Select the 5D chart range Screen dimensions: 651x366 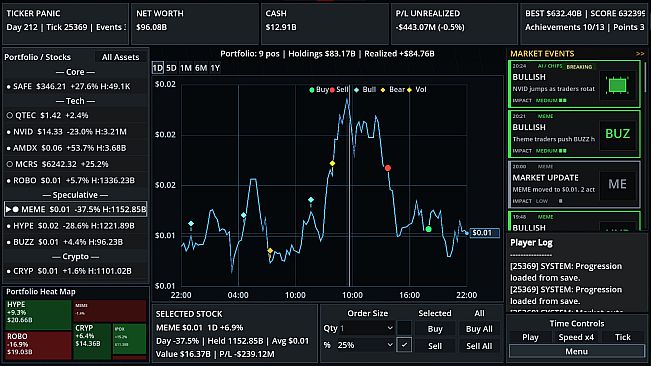pyautogui.click(x=171, y=68)
